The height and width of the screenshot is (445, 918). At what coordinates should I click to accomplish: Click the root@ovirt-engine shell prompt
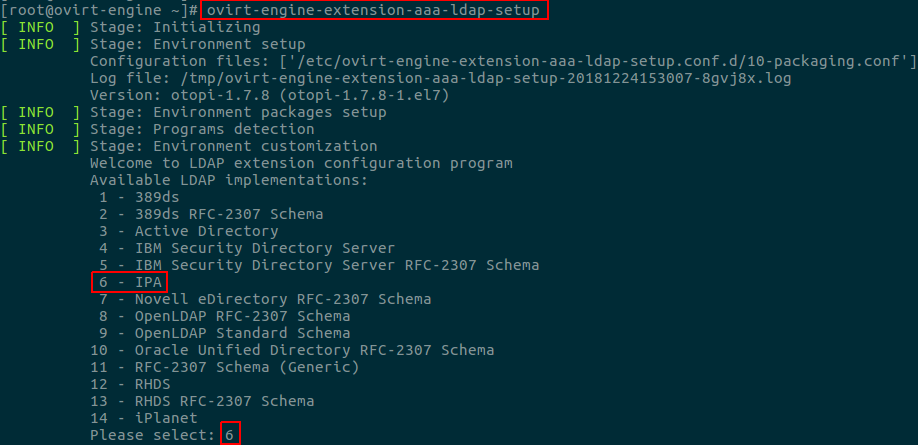[x=99, y=11]
